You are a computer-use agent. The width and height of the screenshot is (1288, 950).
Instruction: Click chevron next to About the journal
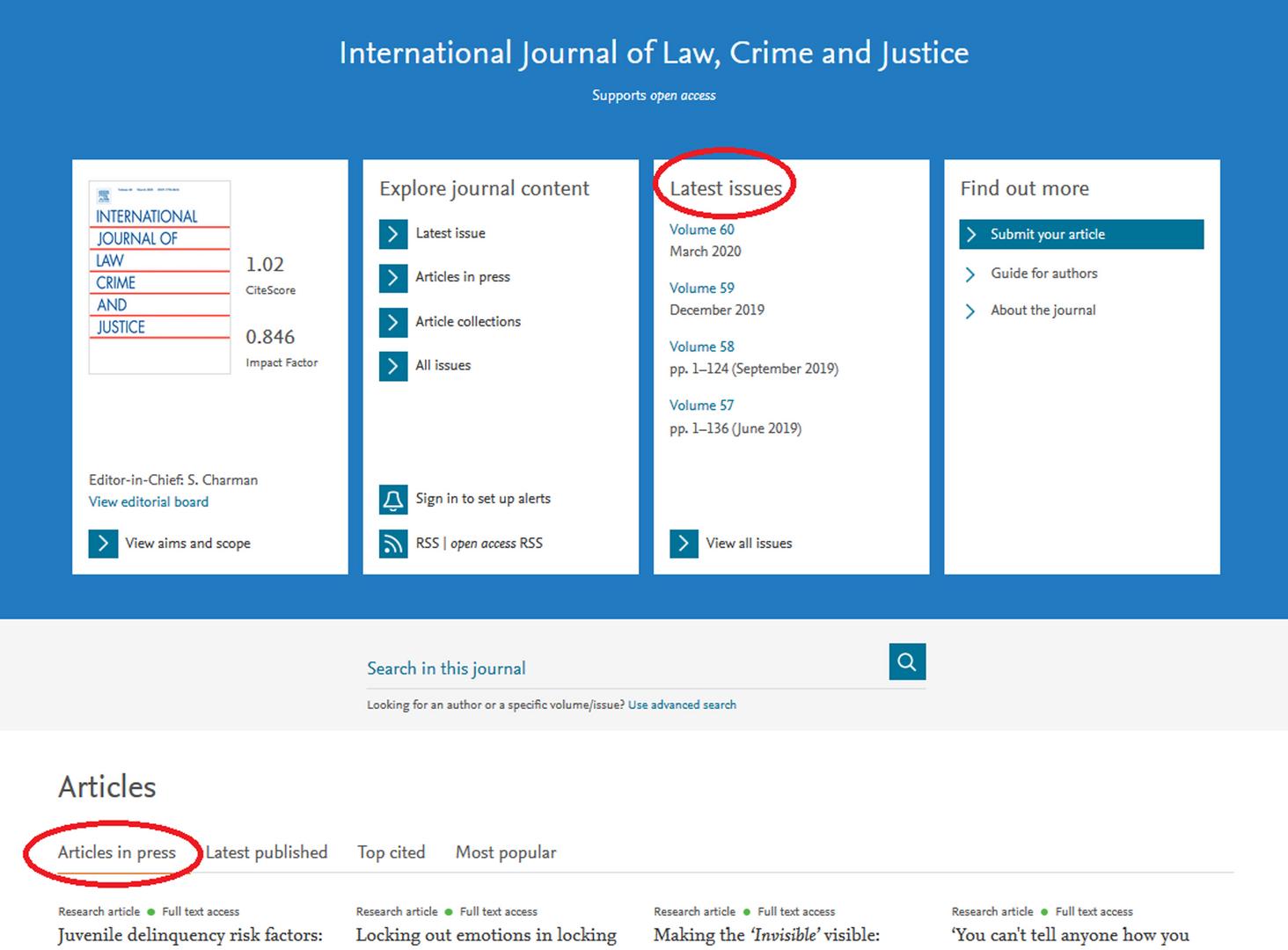970,311
